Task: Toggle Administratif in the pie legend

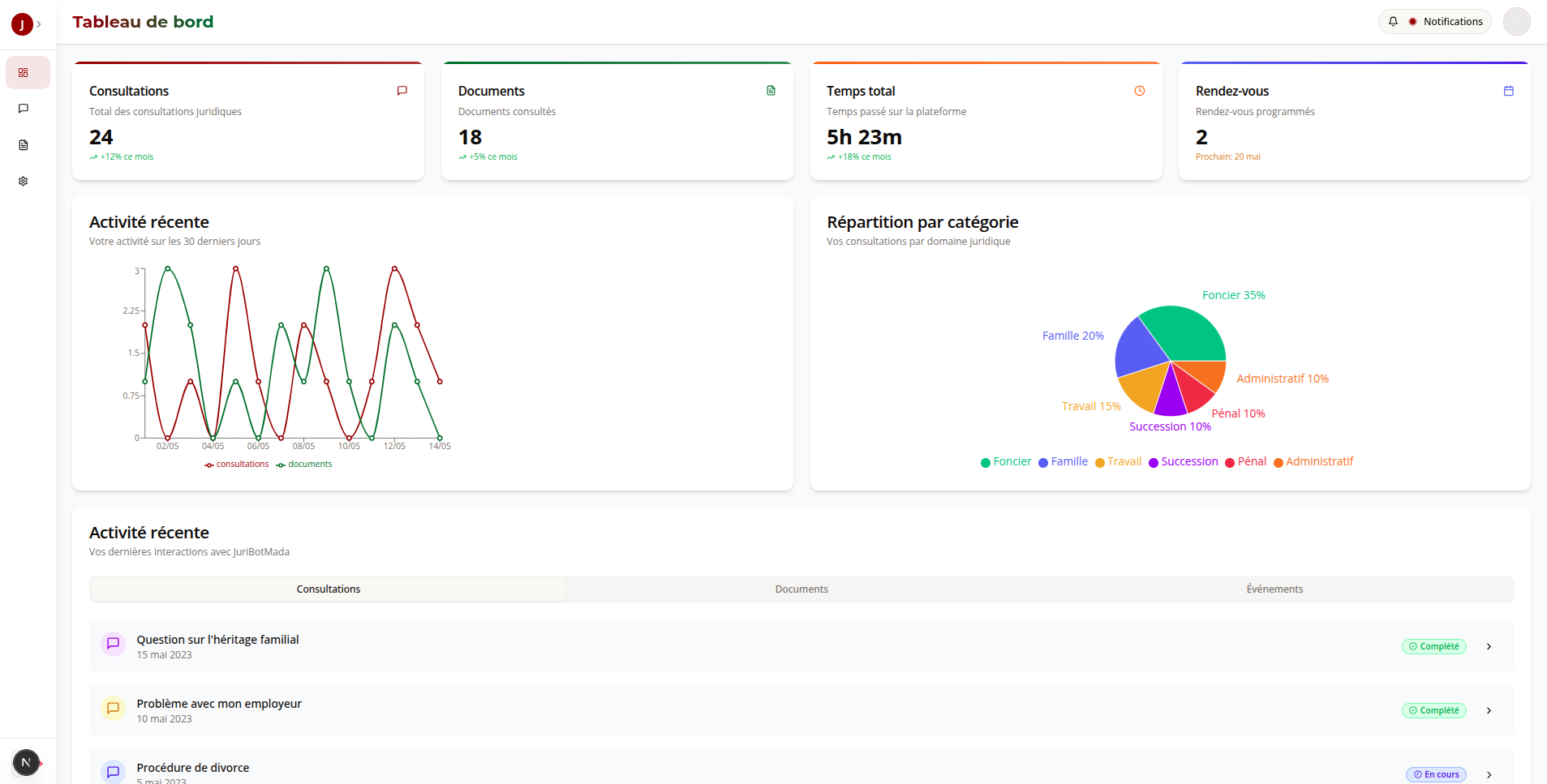Action: tap(1313, 462)
